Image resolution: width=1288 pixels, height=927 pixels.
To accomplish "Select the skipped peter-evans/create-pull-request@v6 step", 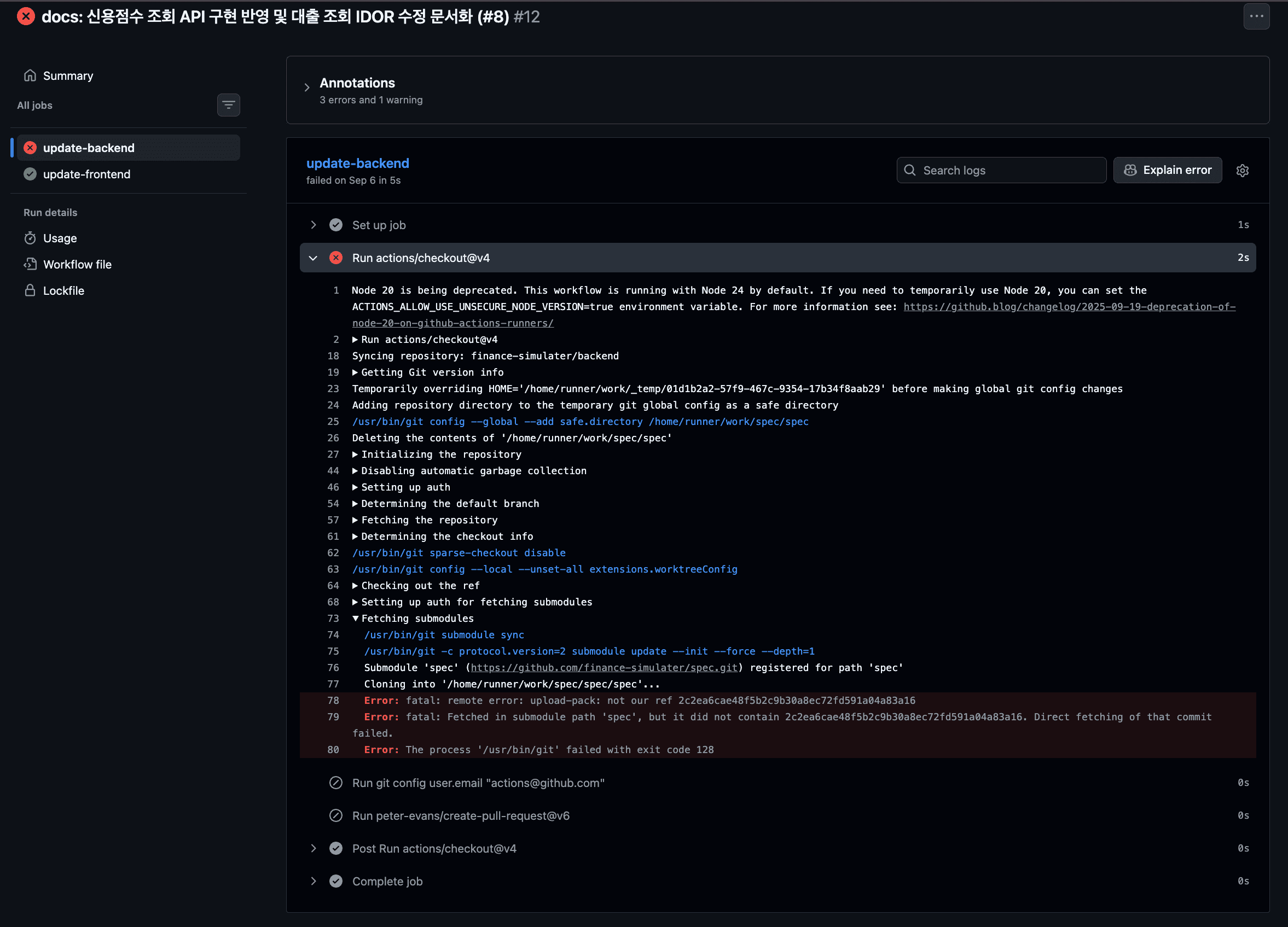I will [x=778, y=816].
